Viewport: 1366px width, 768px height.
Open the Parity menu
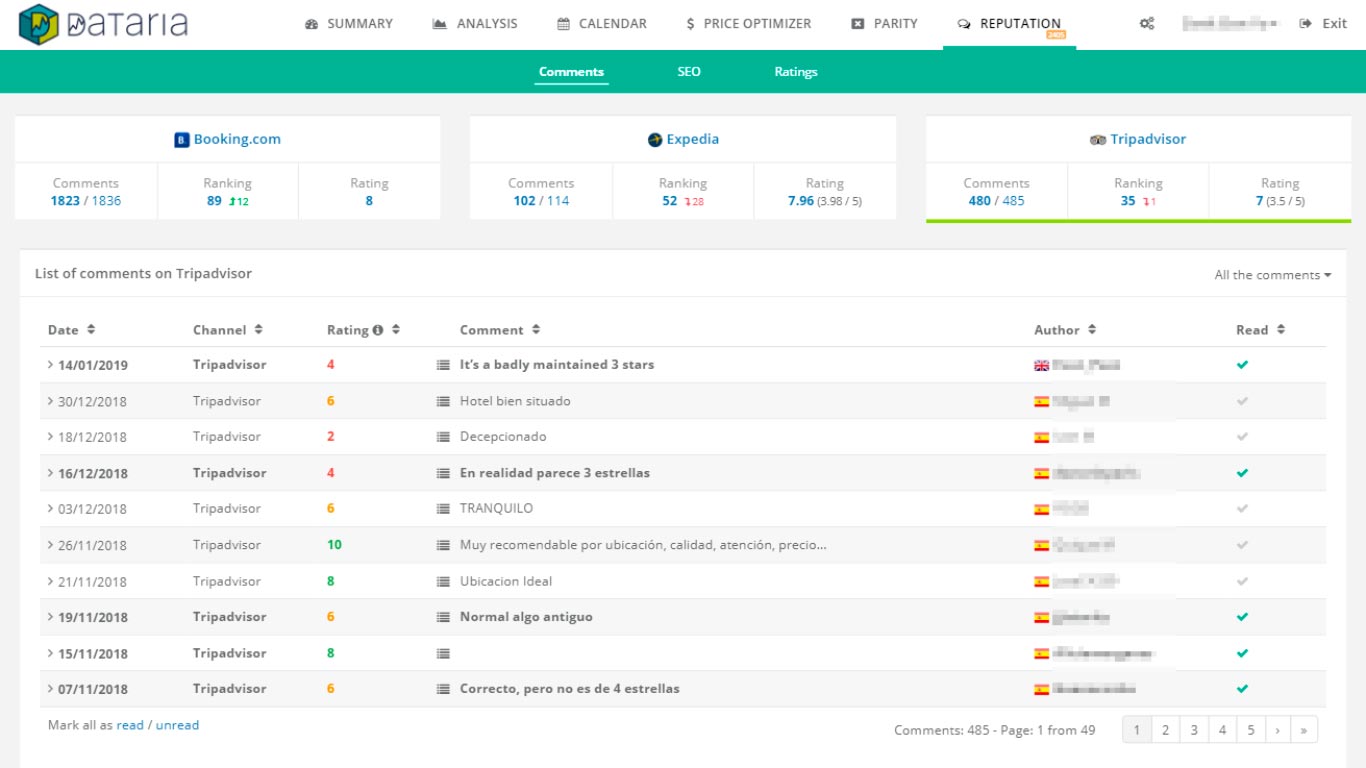(884, 24)
